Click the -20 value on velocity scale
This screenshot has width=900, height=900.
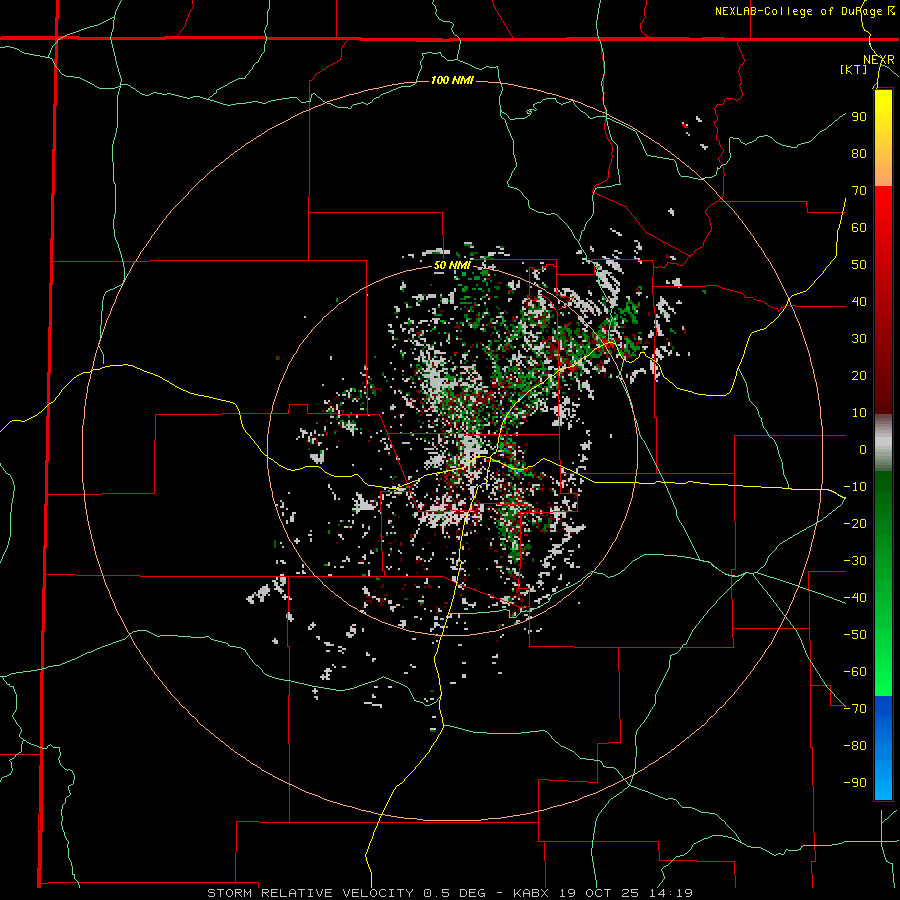pyautogui.click(x=855, y=524)
